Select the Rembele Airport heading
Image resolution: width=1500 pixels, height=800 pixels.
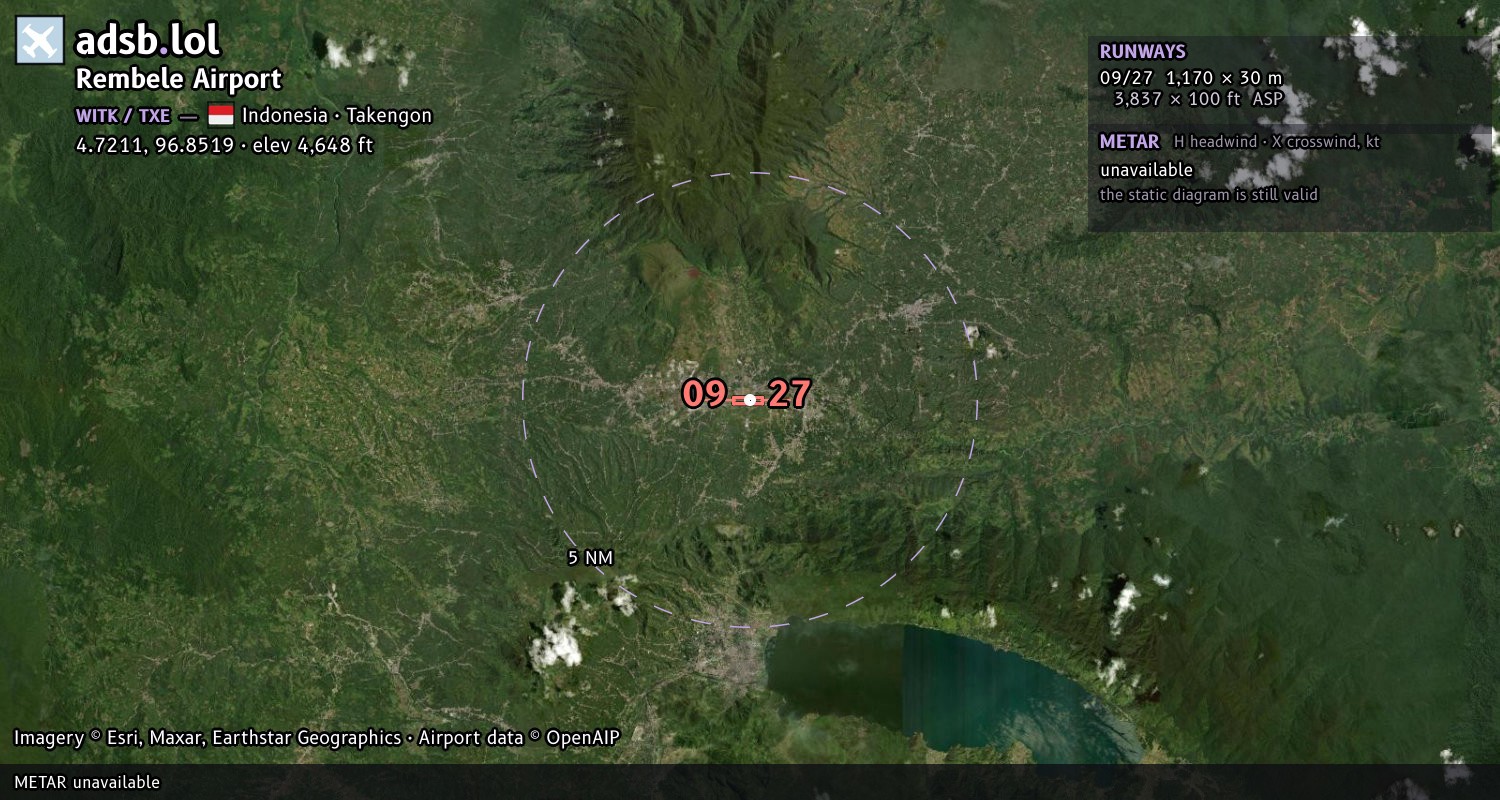coord(179,79)
